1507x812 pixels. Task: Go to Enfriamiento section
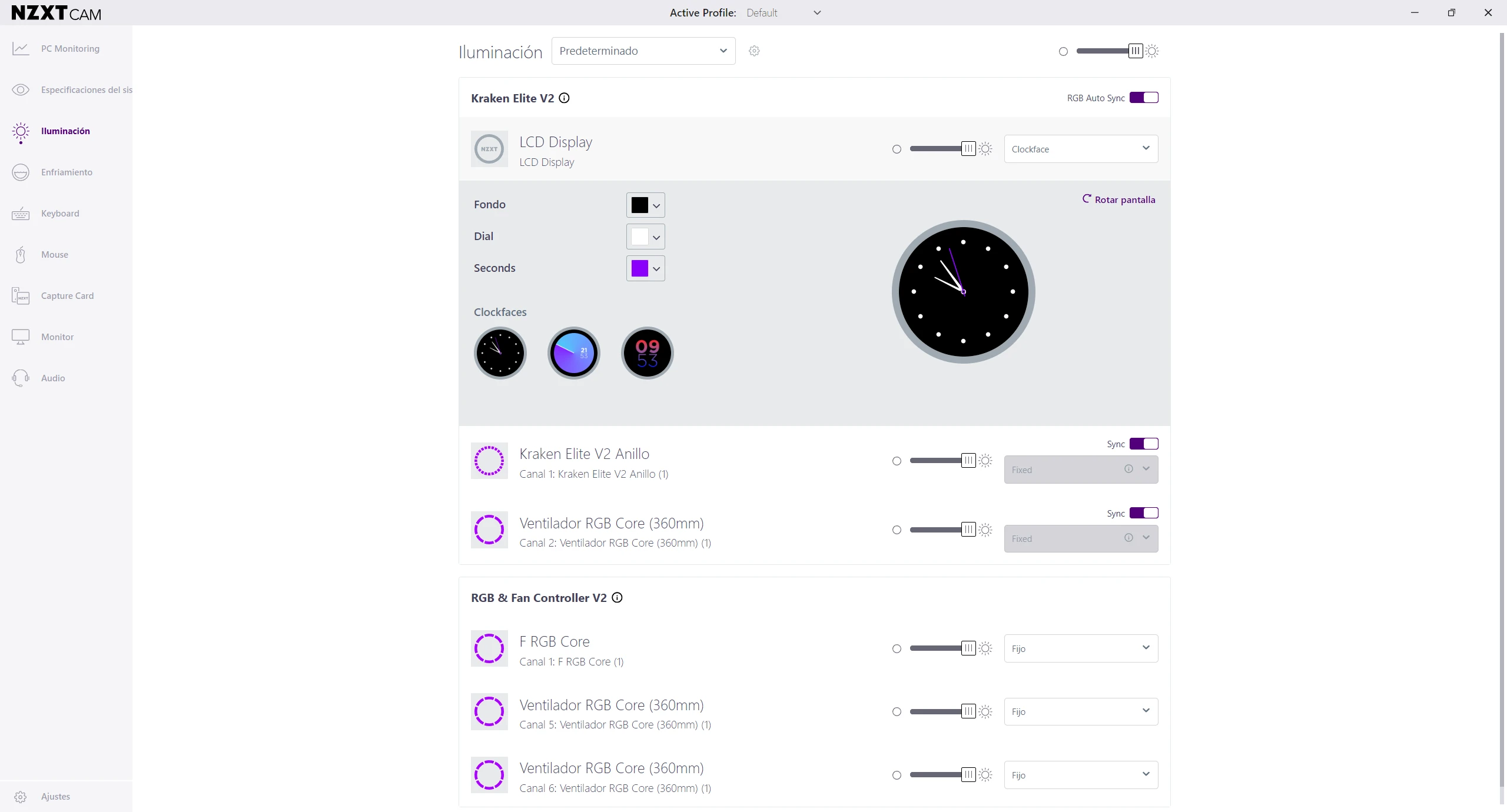tap(67, 172)
